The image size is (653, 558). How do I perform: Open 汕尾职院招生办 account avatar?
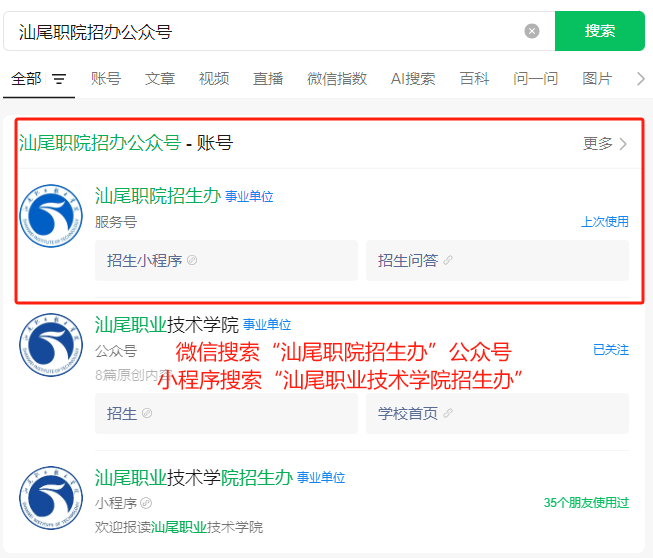point(51,216)
